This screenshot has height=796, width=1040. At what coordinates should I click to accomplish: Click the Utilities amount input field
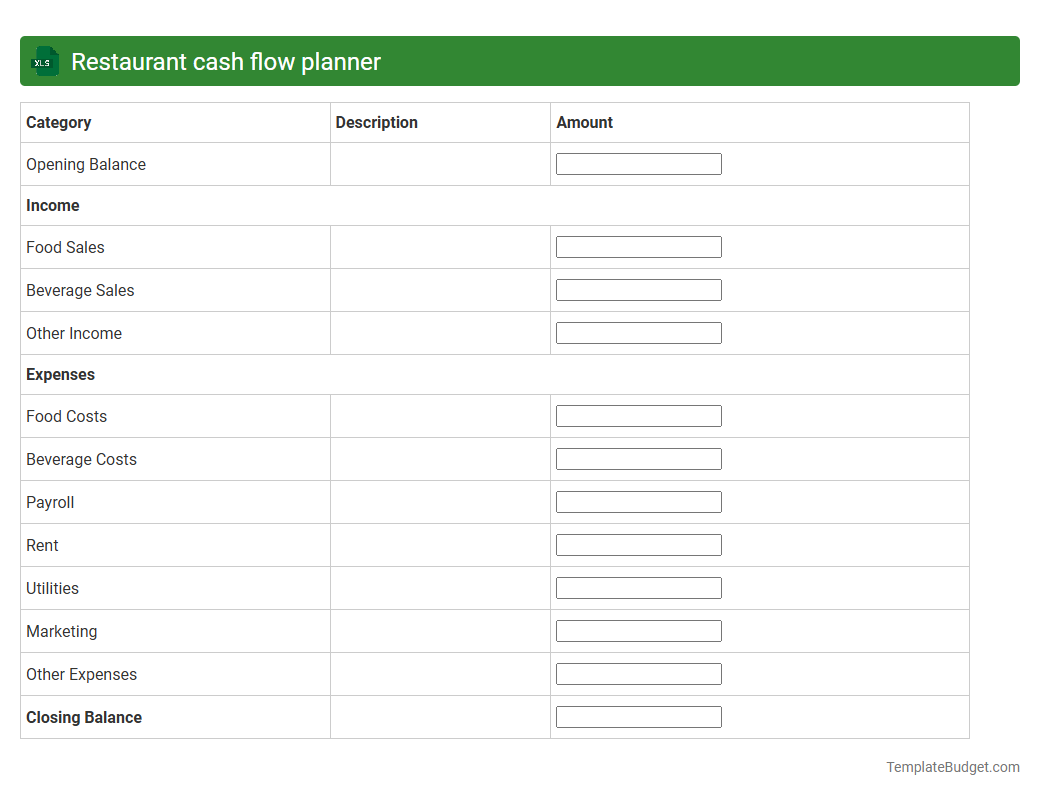tap(638, 587)
